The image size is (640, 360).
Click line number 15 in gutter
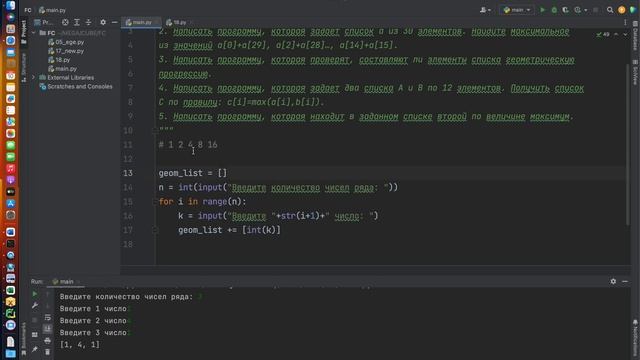tap(128, 202)
